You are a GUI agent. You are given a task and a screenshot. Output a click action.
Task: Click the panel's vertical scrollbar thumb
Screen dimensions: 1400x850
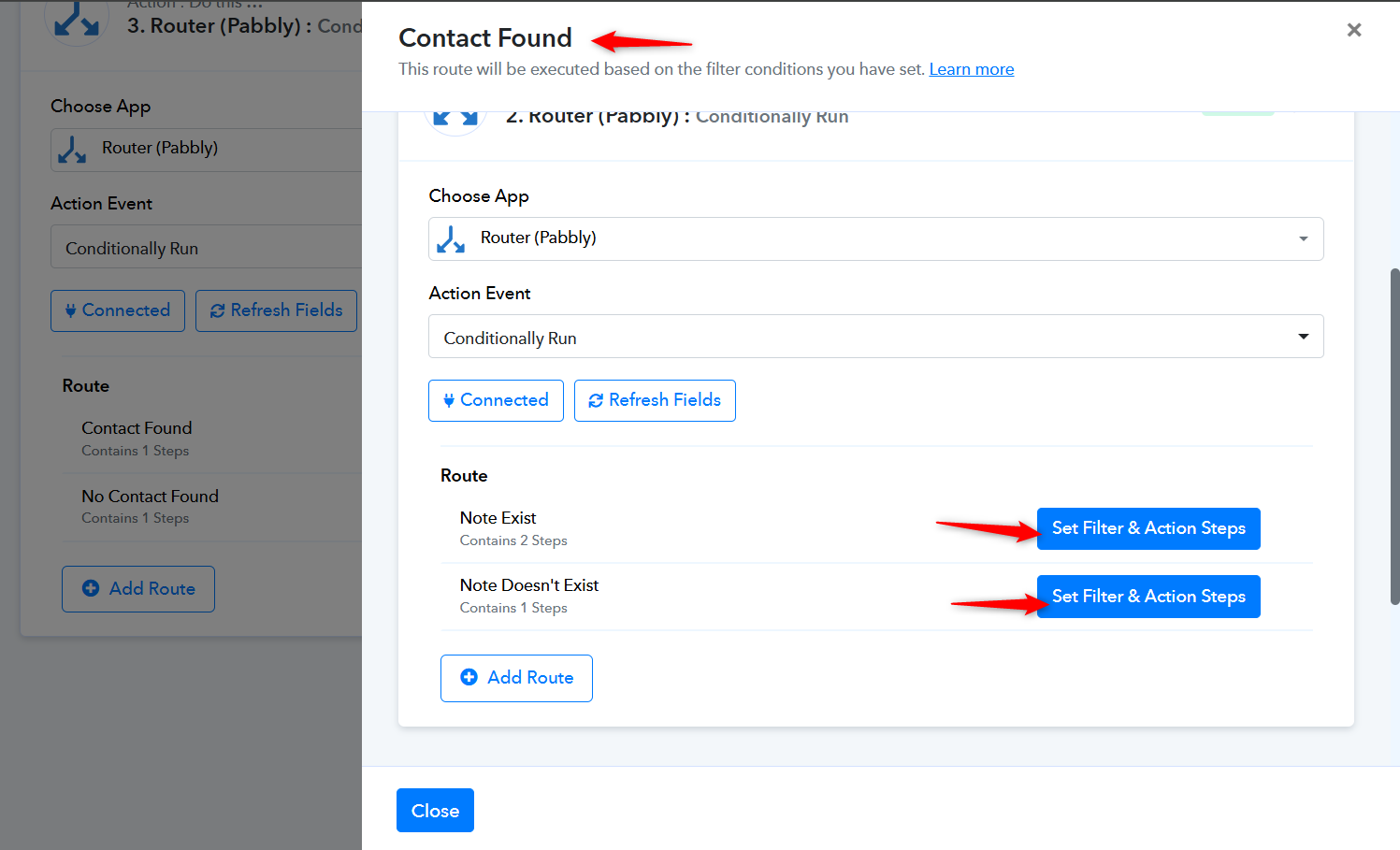pyautogui.click(x=1394, y=437)
